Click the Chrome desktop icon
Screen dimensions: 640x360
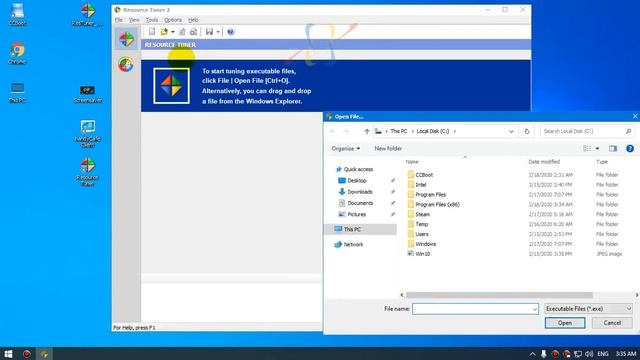point(17,53)
